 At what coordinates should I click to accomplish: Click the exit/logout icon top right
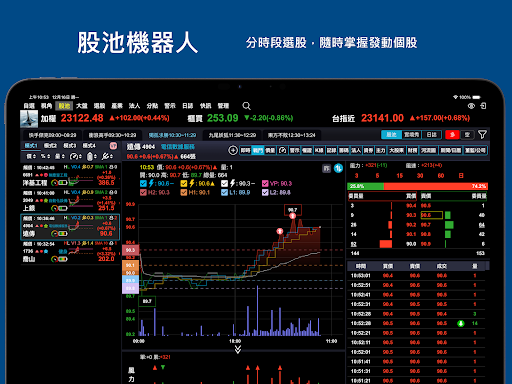click(x=483, y=106)
